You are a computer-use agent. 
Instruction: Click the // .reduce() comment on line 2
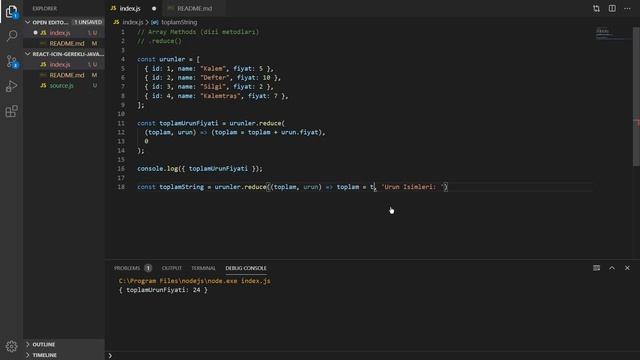tap(159, 41)
